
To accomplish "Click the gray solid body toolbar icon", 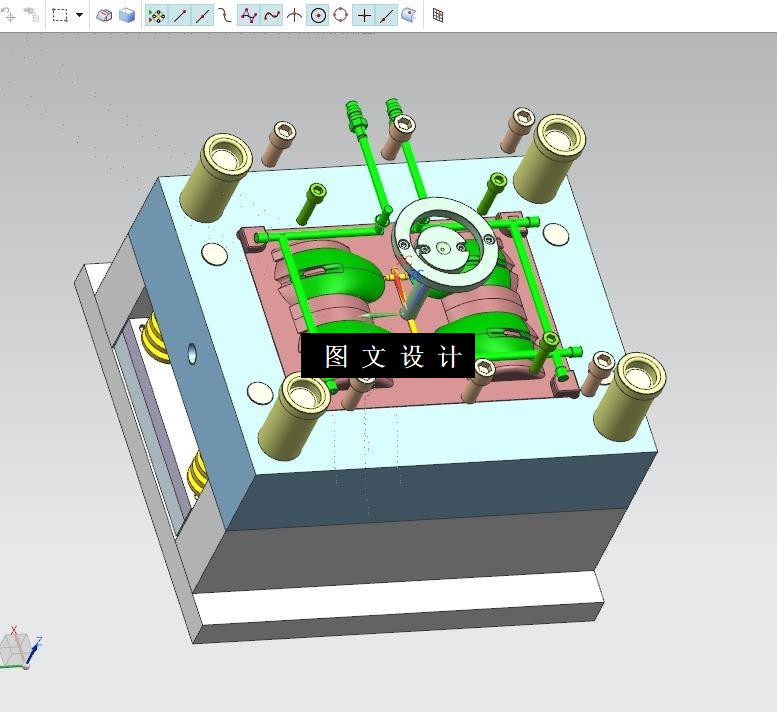I will 104,16.
